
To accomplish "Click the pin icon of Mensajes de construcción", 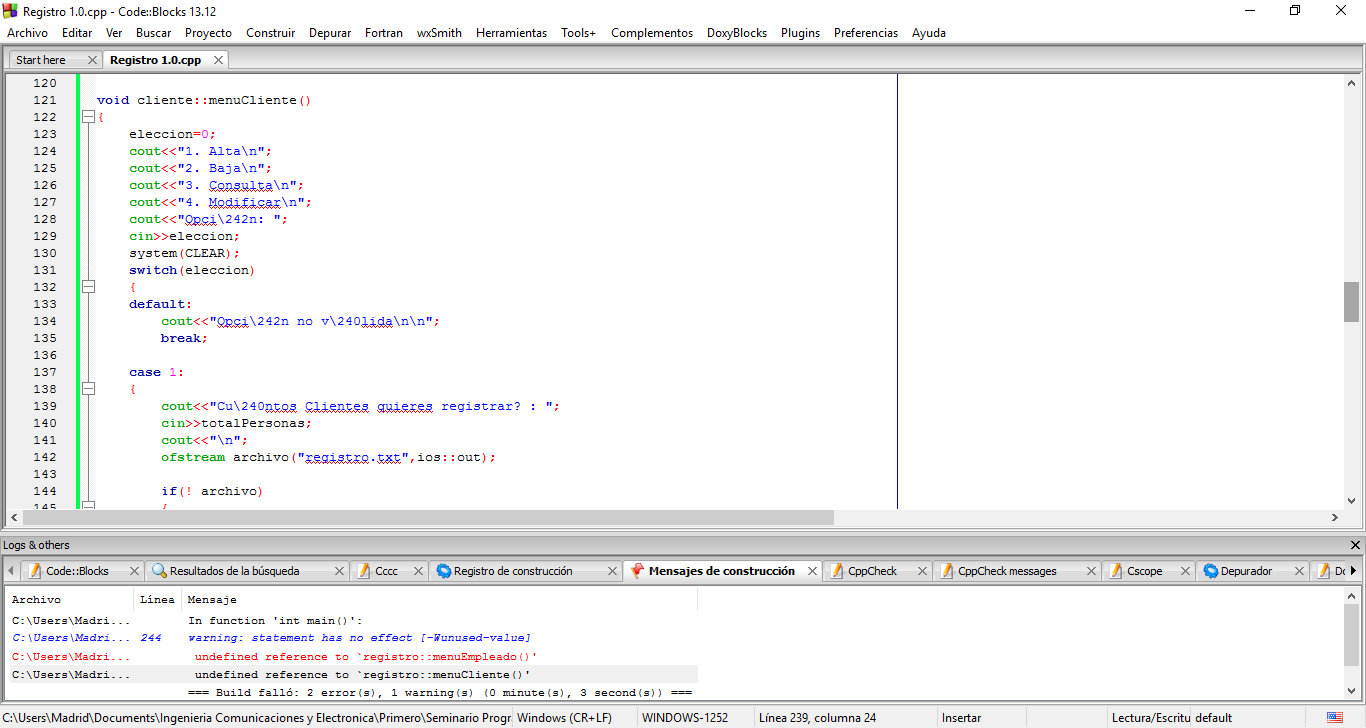I will coord(637,571).
